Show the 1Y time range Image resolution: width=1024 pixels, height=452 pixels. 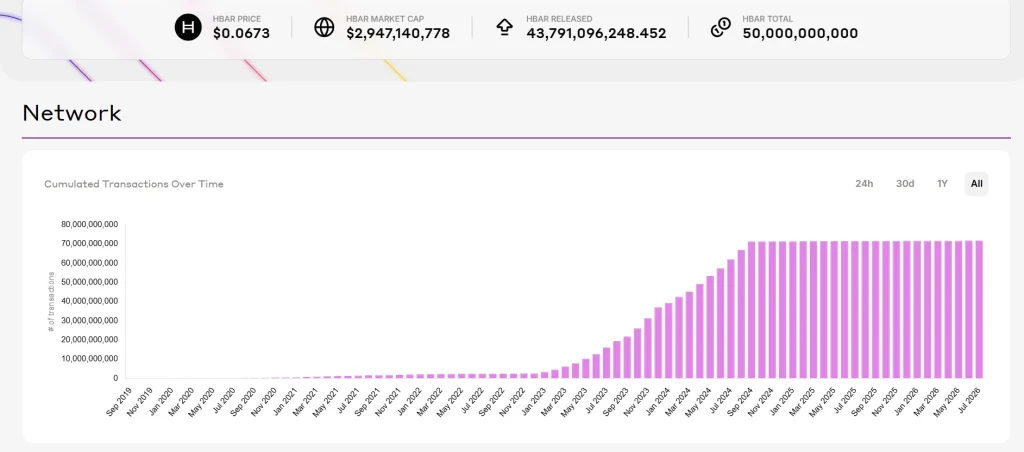[x=942, y=184]
